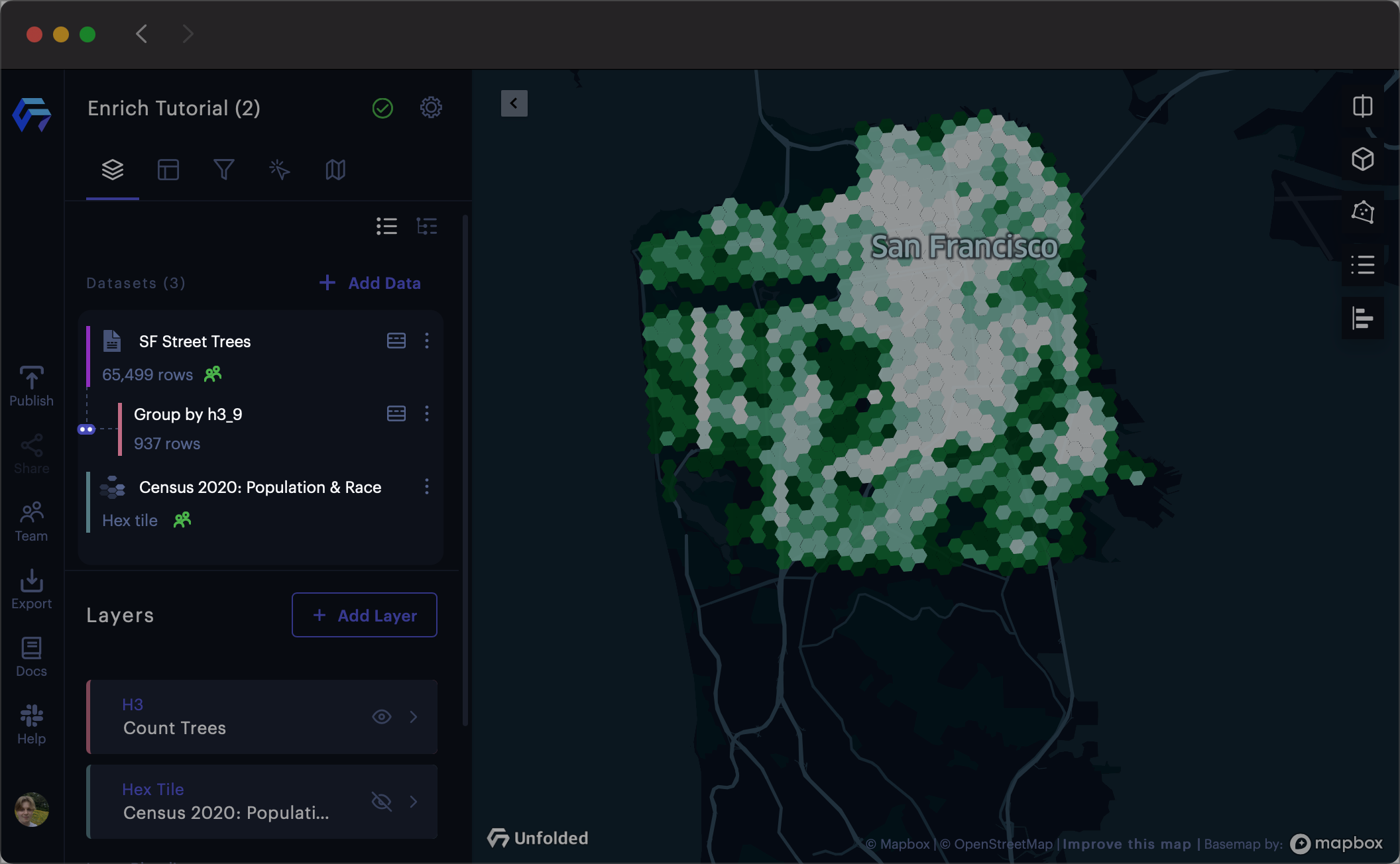Image resolution: width=1400 pixels, height=864 pixels.
Task: Click the Add Layer button
Action: pyautogui.click(x=364, y=615)
